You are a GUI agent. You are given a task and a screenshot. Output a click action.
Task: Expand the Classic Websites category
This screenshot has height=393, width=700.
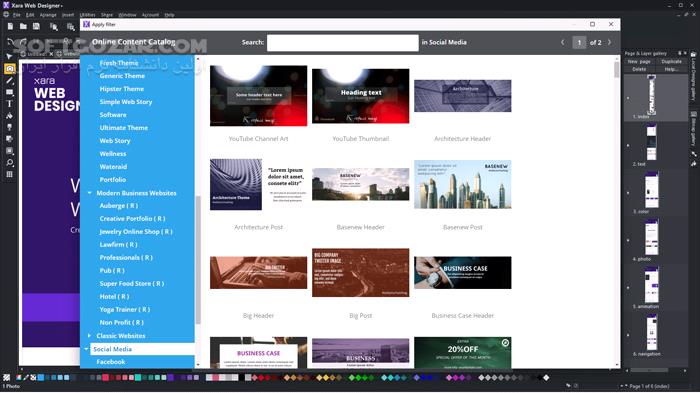(89, 335)
